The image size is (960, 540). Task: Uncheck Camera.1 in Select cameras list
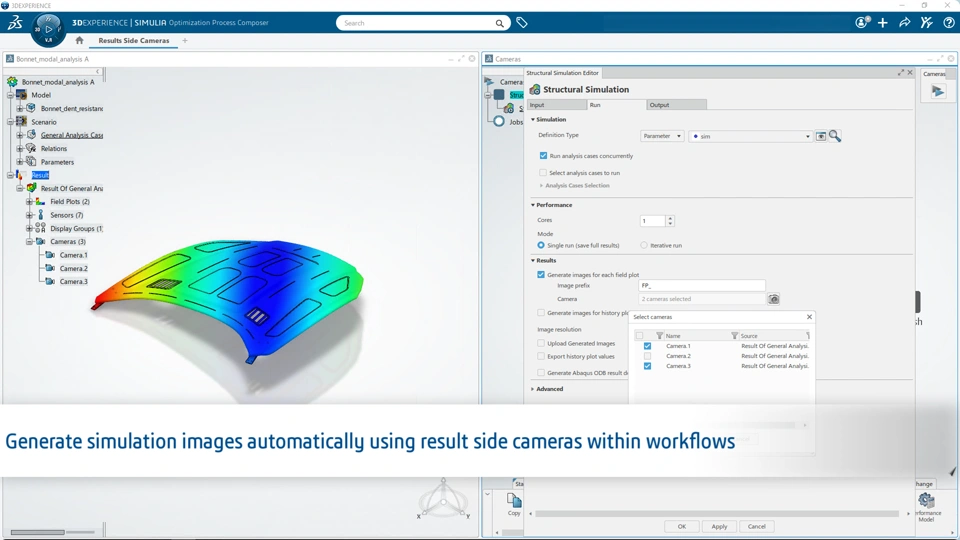647,346
